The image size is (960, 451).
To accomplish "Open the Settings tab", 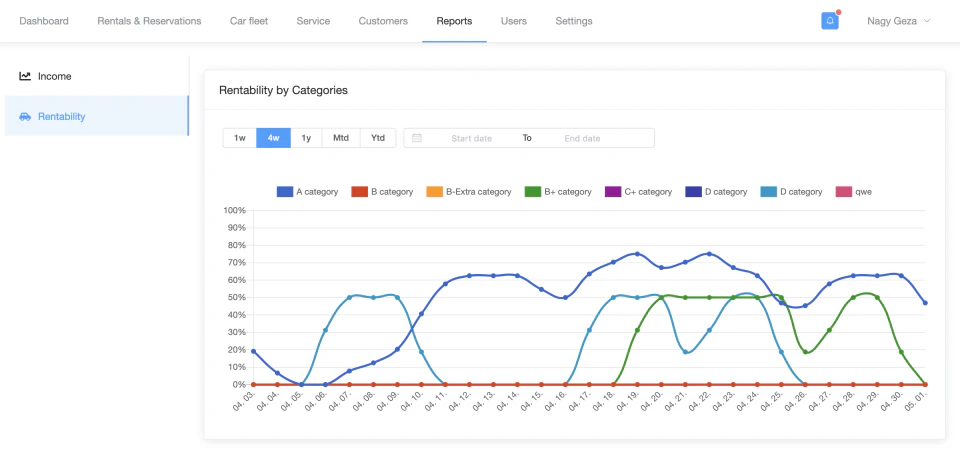I will tap(574, 21).
